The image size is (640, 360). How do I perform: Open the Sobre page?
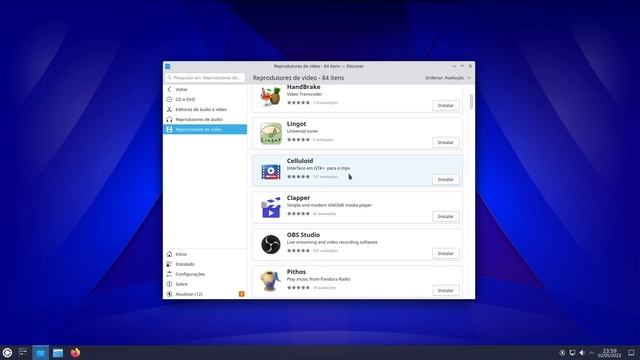(x=205, y=284)
